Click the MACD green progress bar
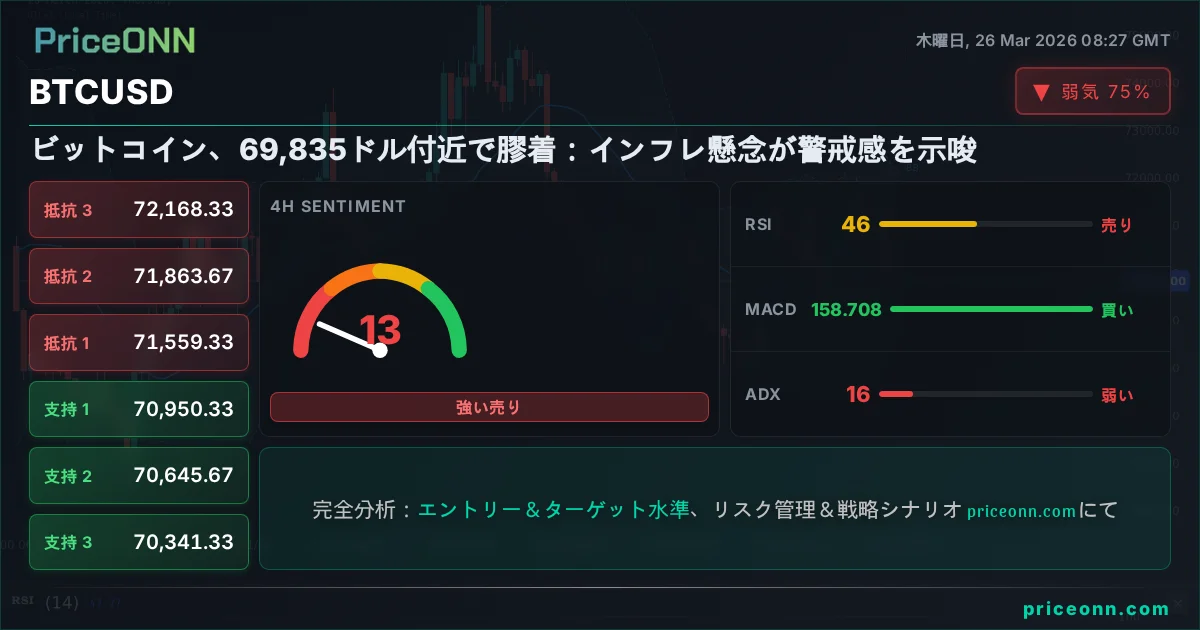 point(990,309)
